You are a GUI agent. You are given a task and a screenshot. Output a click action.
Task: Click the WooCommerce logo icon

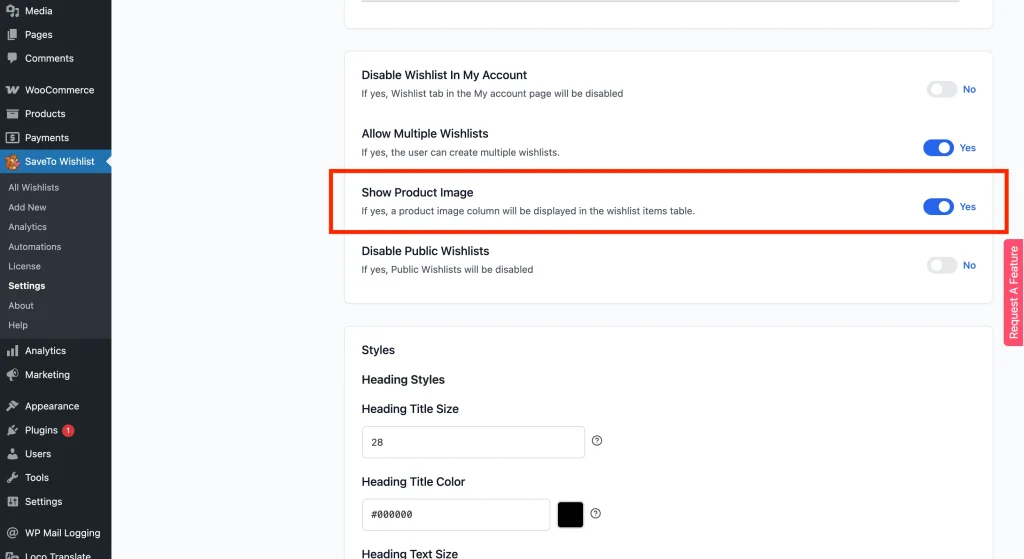click(x=12, y=90)
